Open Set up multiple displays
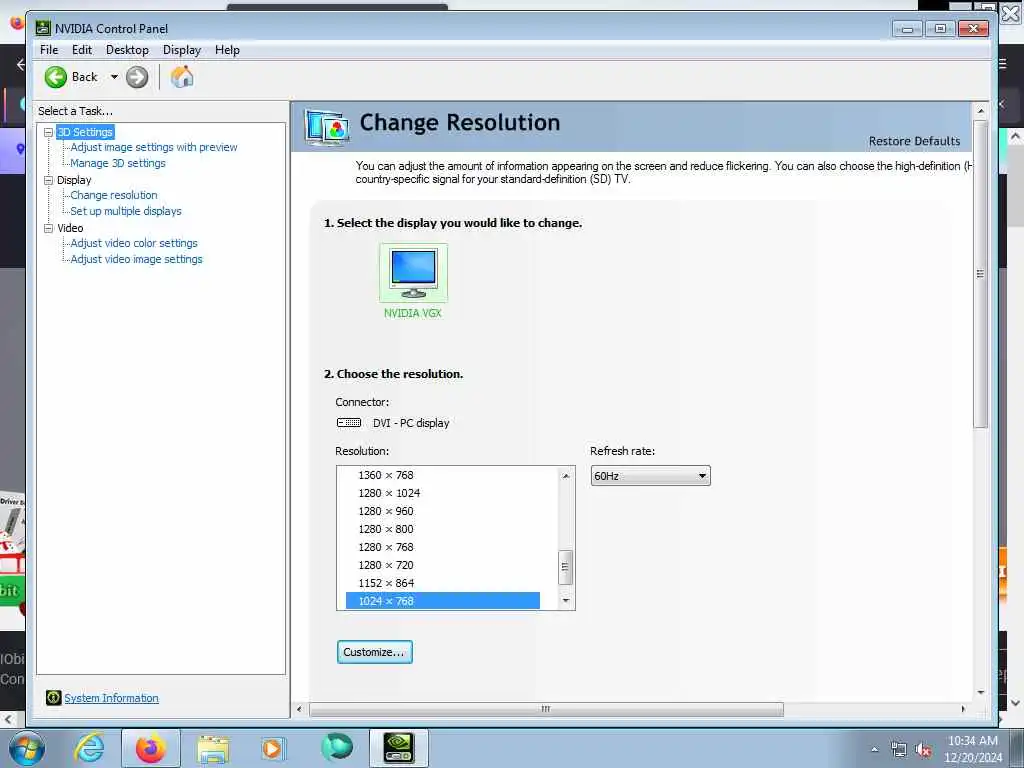 coord(125,211)
